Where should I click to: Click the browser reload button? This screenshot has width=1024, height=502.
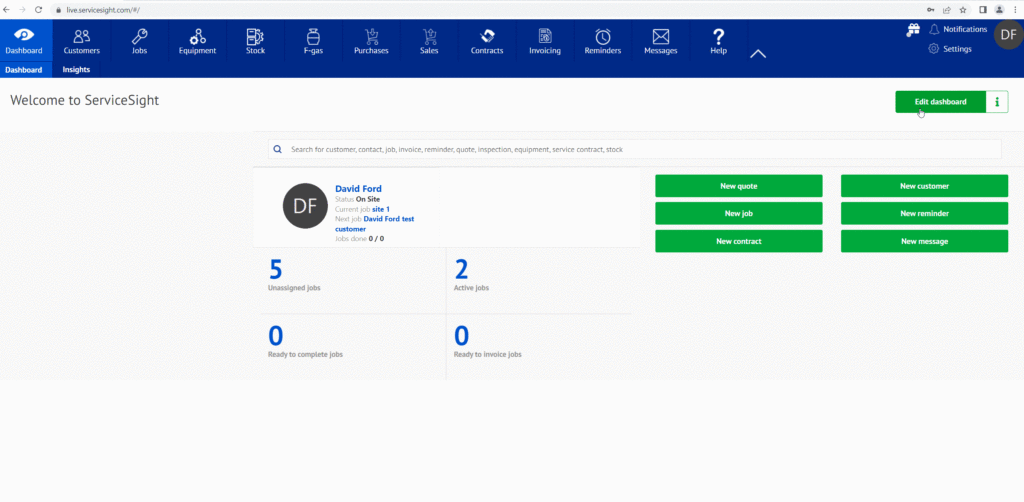pyautogui.click(x=39, y=10)
